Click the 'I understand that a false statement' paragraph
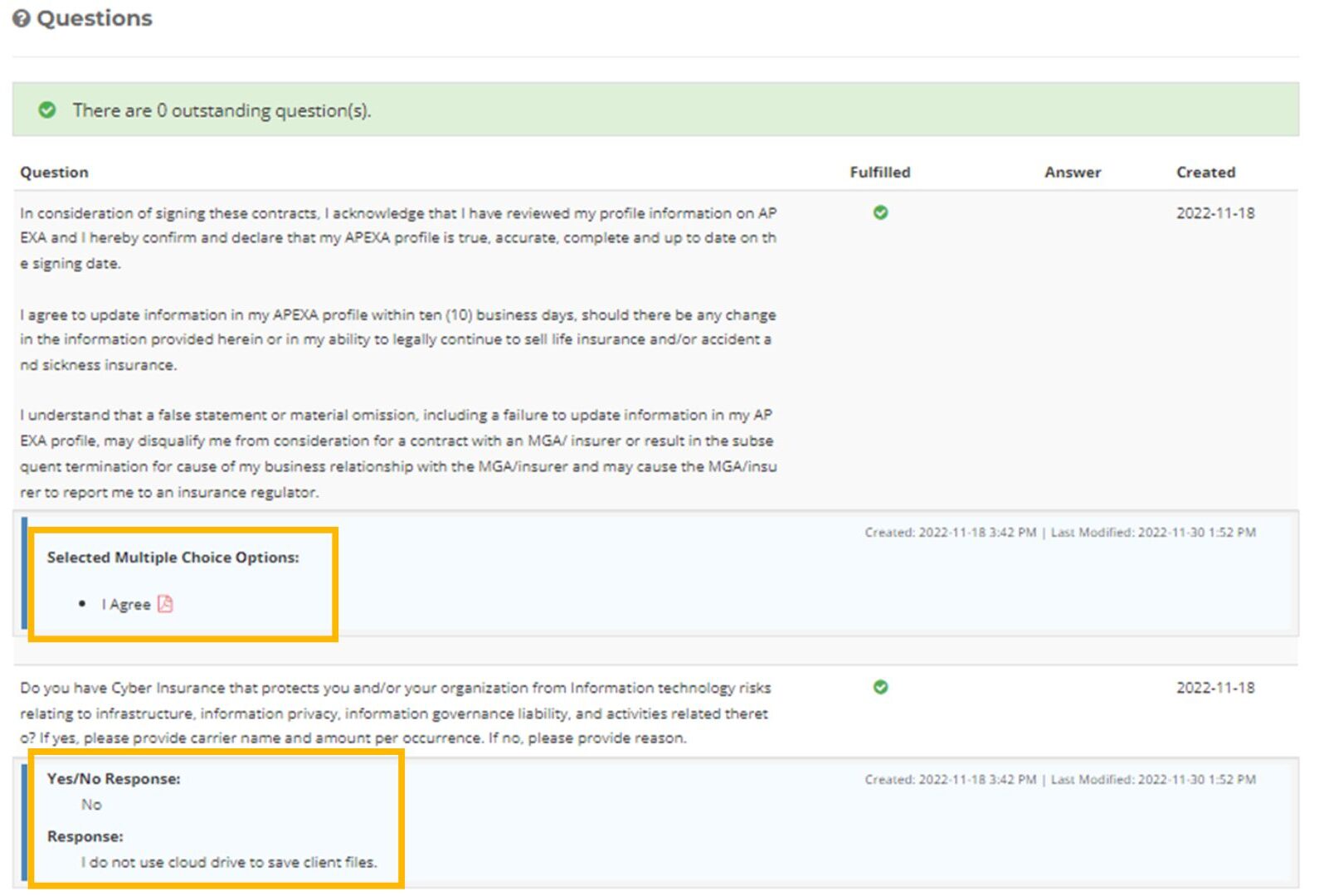The height and width of the screenshot is (896, 1319). tap(398, 453)
